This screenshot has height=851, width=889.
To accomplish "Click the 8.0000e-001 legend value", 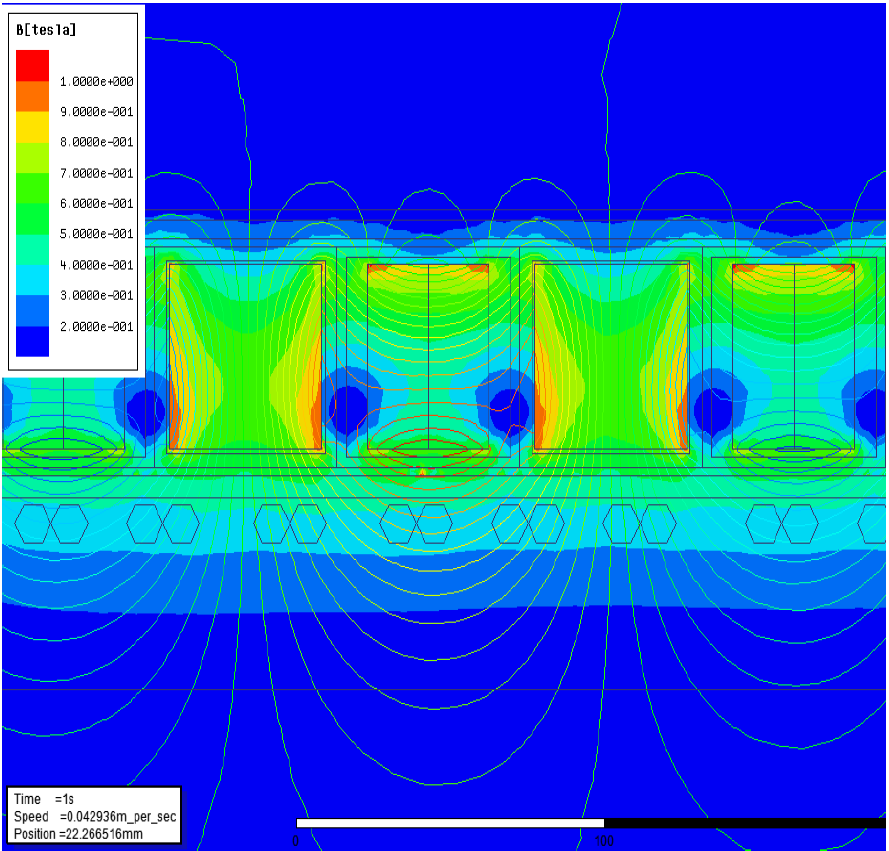I will coord(97,142).
